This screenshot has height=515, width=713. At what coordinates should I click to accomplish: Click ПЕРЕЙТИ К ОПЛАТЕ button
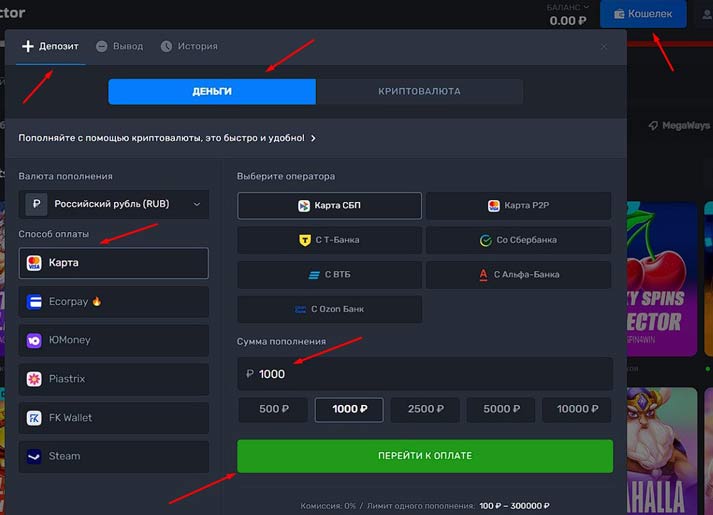point(425,456)
